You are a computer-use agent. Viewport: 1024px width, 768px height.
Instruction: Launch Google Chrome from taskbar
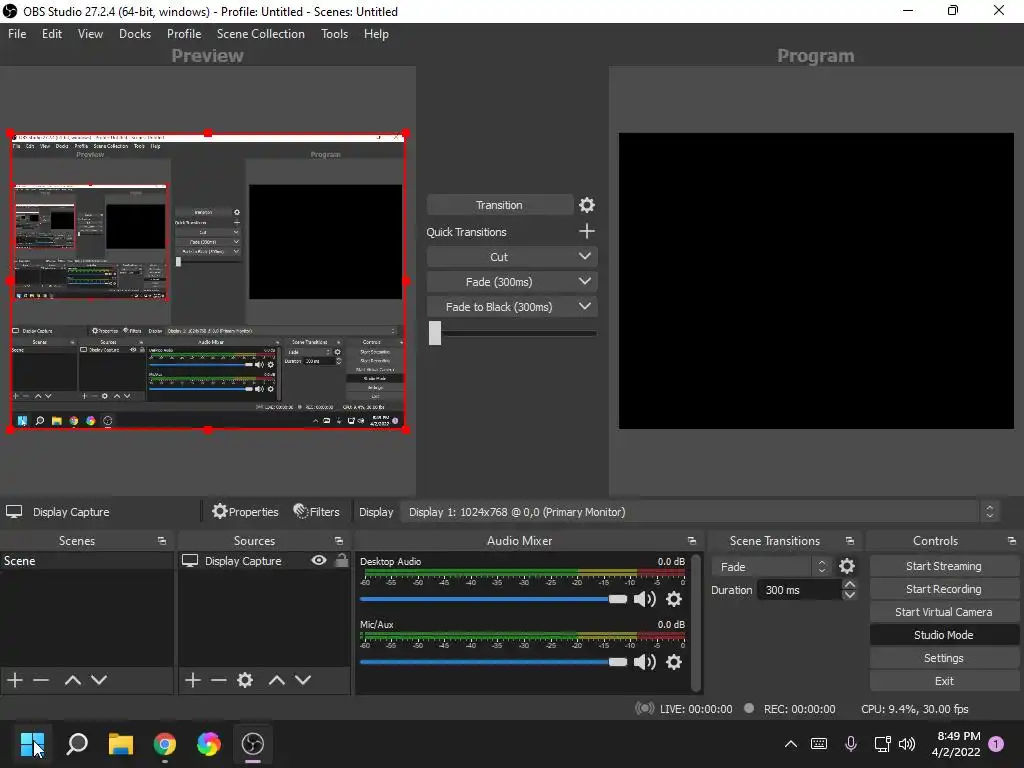[165, 744]
